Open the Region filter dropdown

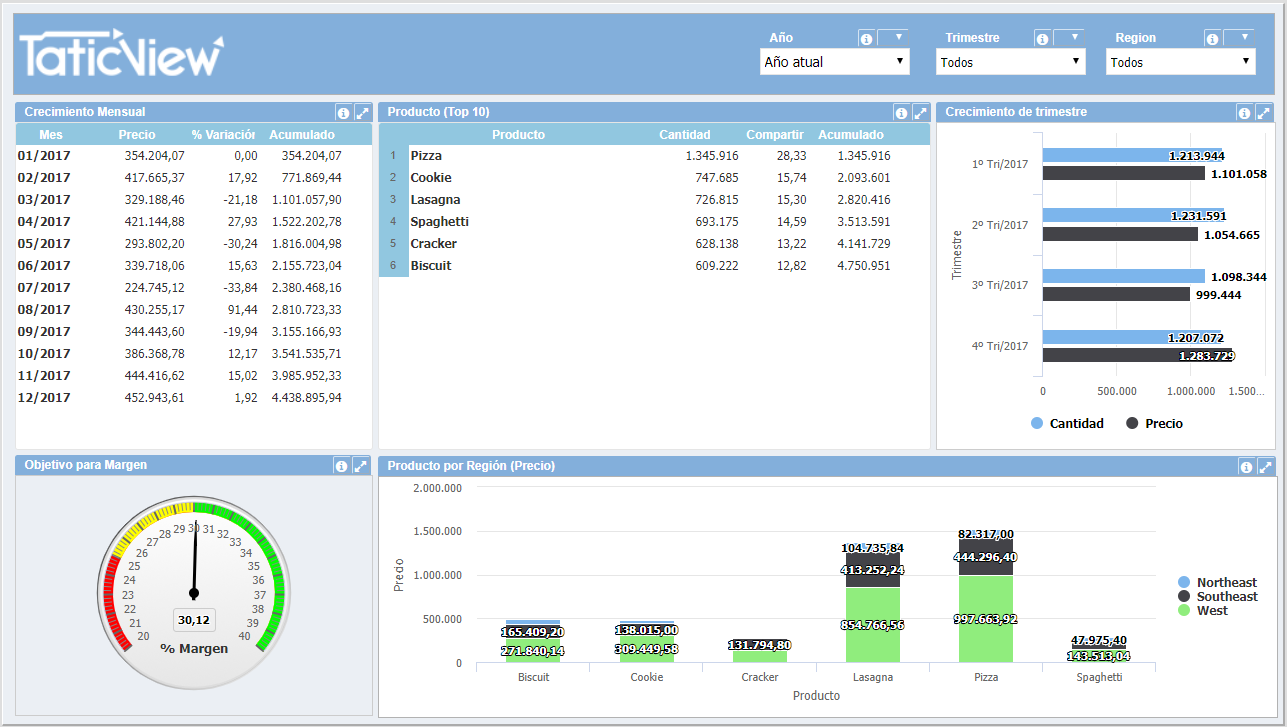point(1181,62)
